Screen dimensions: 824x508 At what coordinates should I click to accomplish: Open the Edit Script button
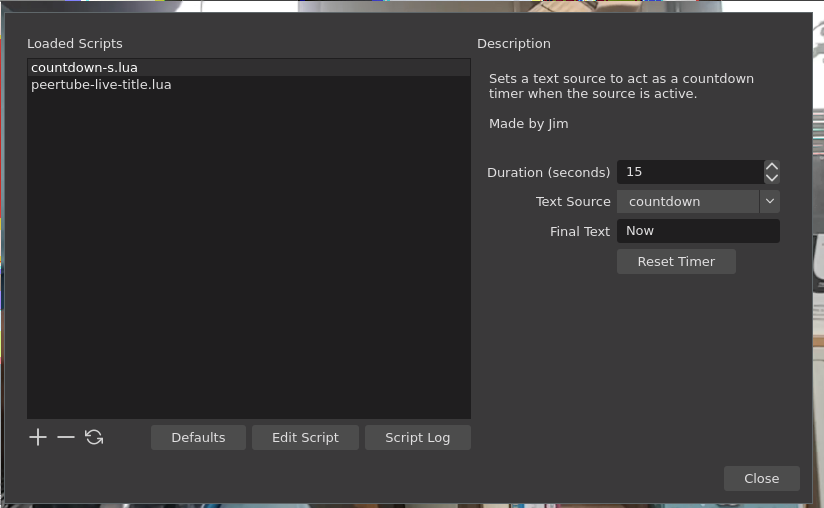tap(305, 437)
